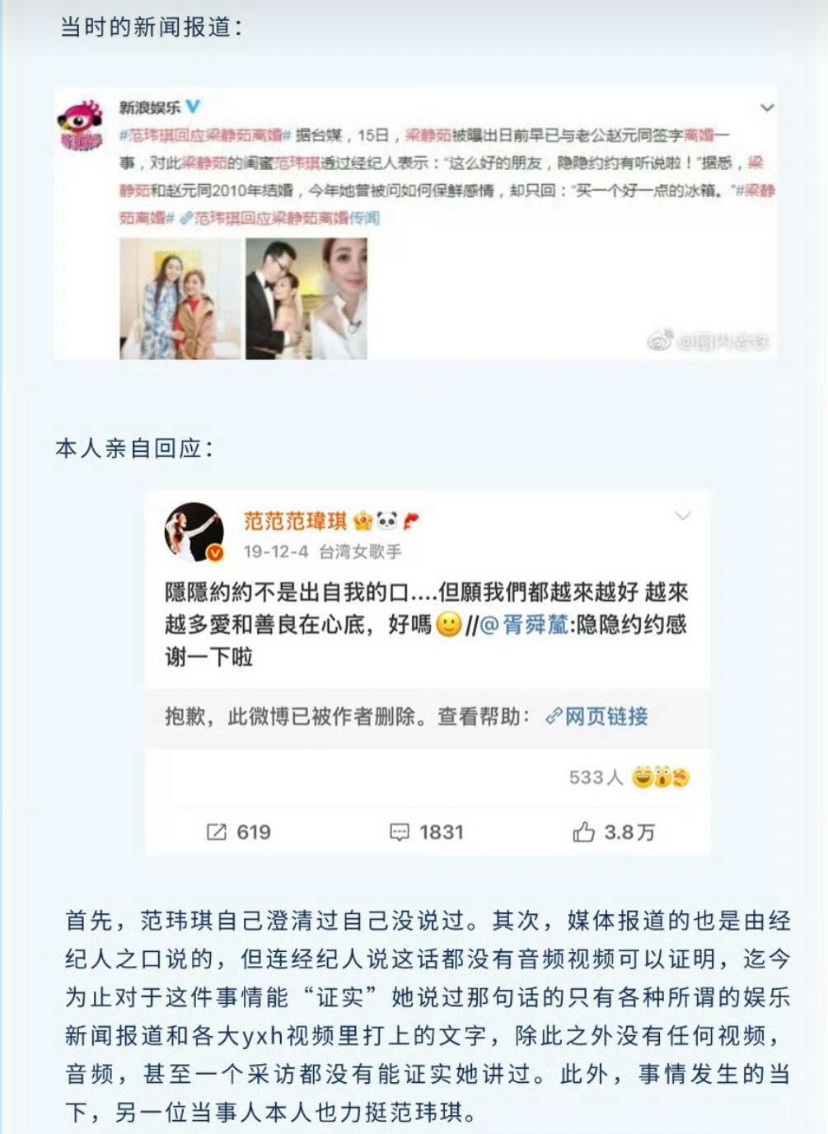Screen dimensions: 828x1134
Task: Click the Weibo watermark logo on post
Action: 660,339
